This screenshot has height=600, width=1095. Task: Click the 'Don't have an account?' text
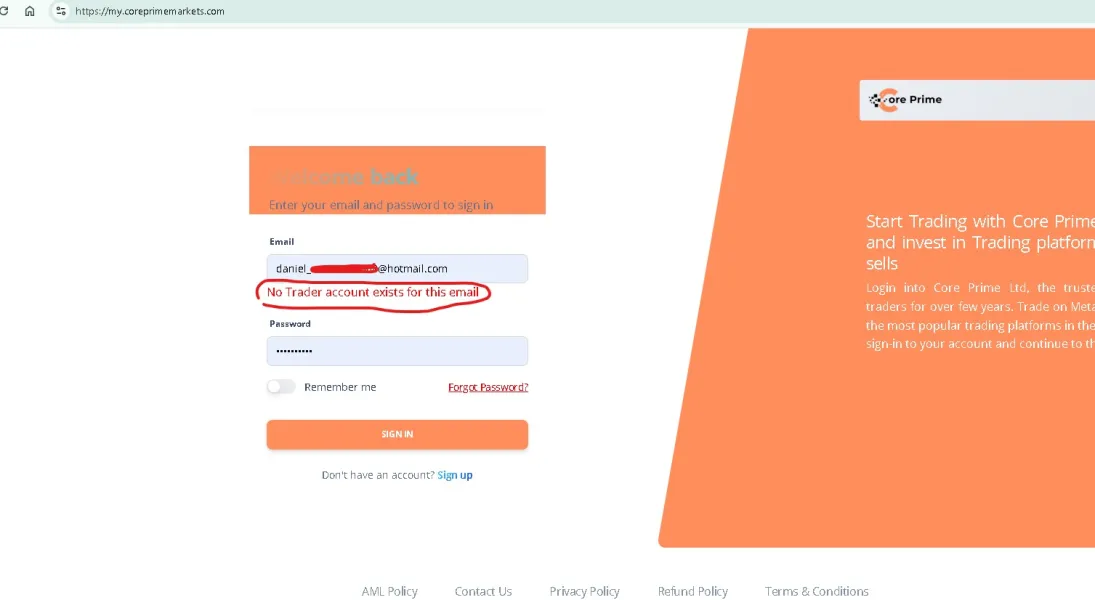(378, 475)
